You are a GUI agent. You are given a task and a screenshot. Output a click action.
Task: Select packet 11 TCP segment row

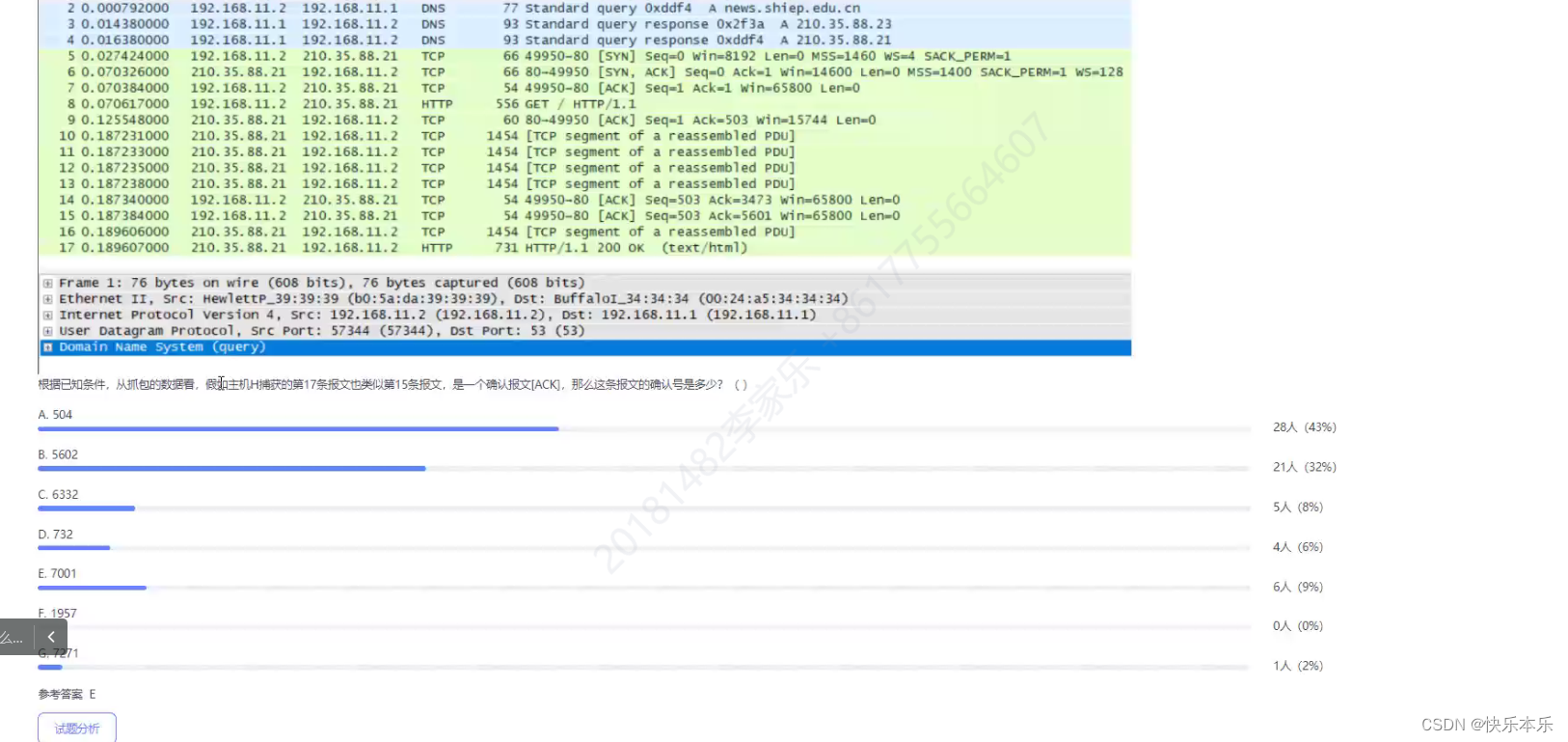click(x=584, y=151)
